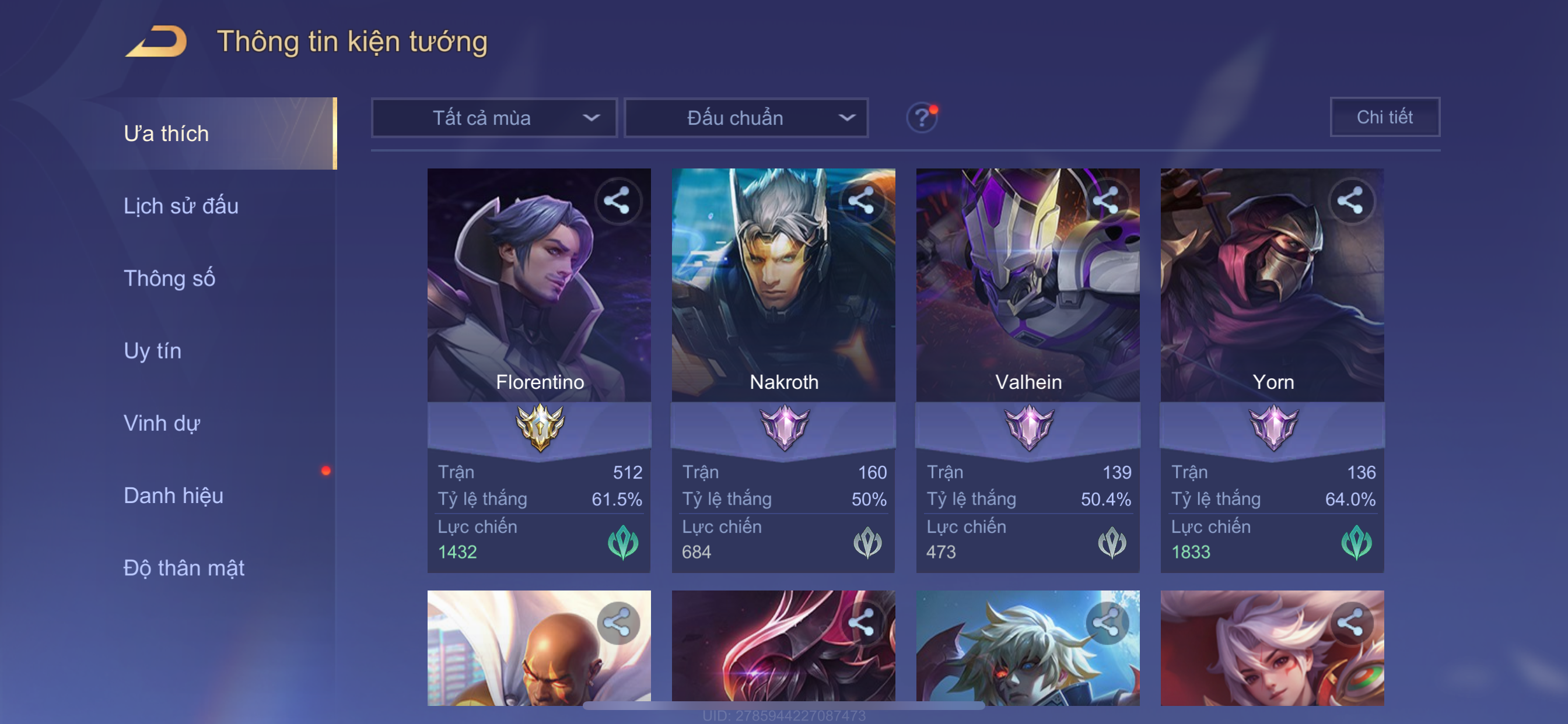
Task: Switch to the Lịch sử đấu tab
Action: (181, 206)
